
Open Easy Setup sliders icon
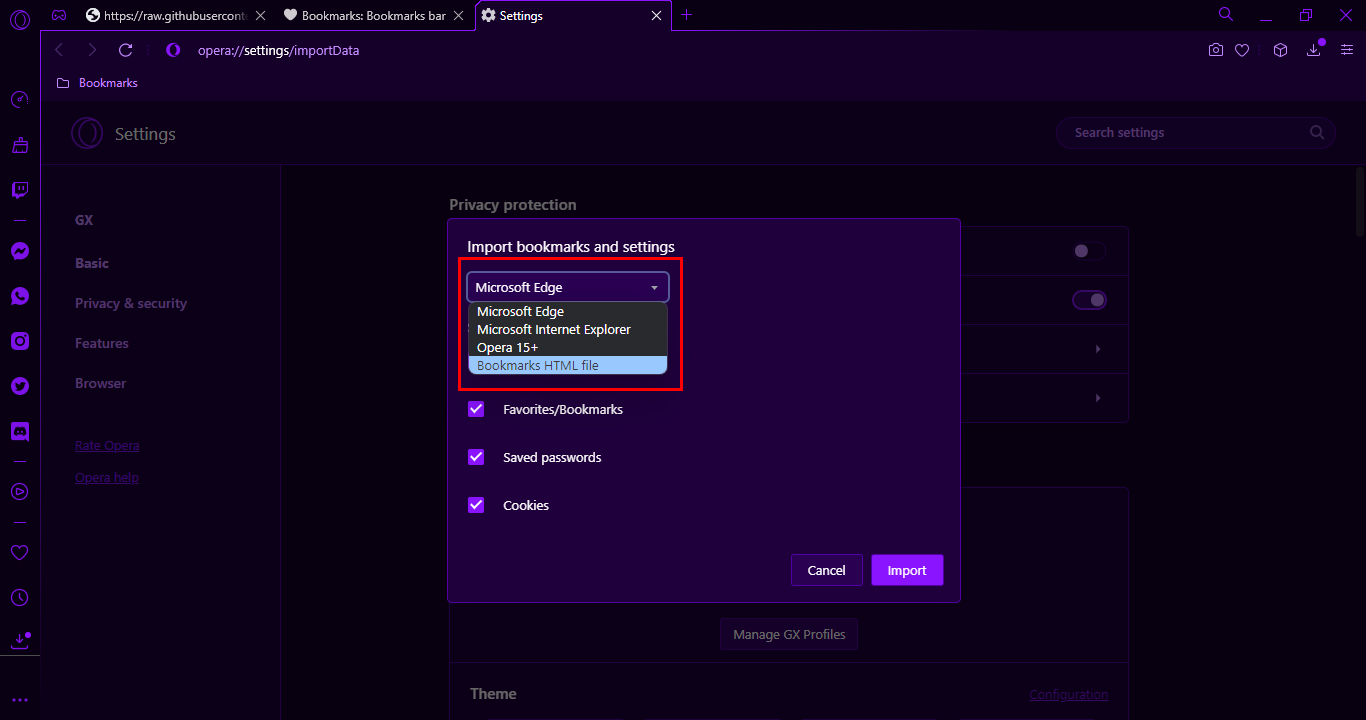(x=1346, y=50)
